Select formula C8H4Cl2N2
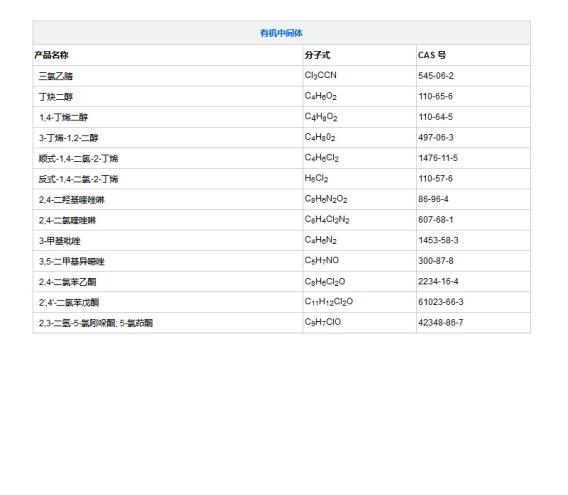This screenshot has width=568, height=495. click(x=327, y=220)
